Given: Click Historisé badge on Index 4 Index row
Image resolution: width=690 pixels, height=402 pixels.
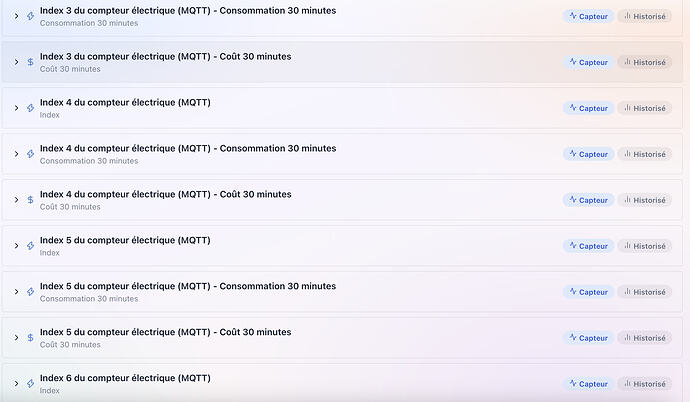Looking at the screenshot, I should click(645, 108).
